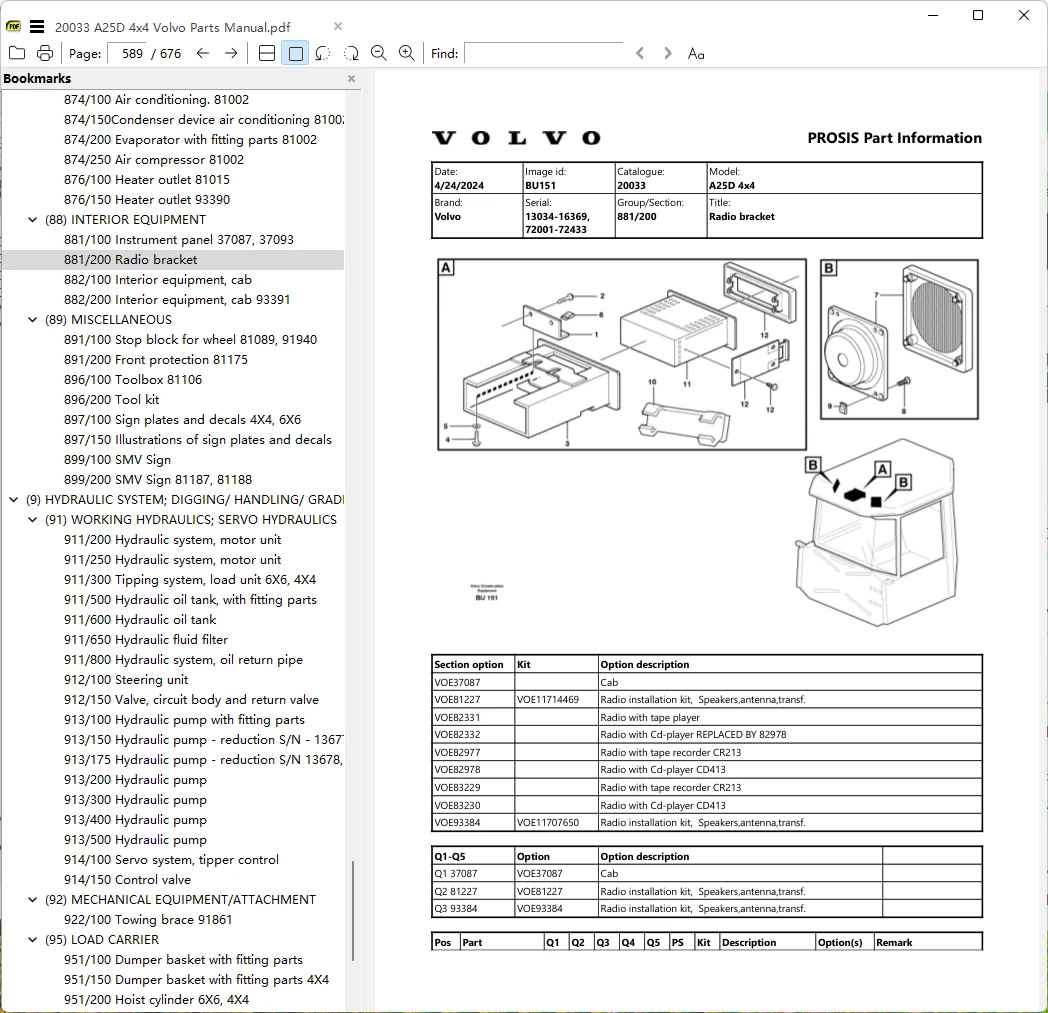Close the 20033 A25D Parts Manual tab
This screenshot has height=1013, width=1048.
[x=338, y=27]
